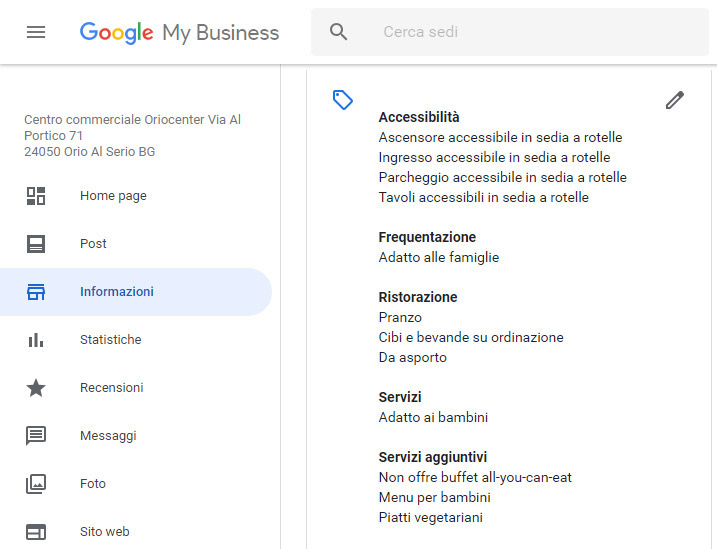The width and height of the screenshot is (717, 549).
Task: Click the Statistiche bar chart icon
Action: (x=36, y=340)
